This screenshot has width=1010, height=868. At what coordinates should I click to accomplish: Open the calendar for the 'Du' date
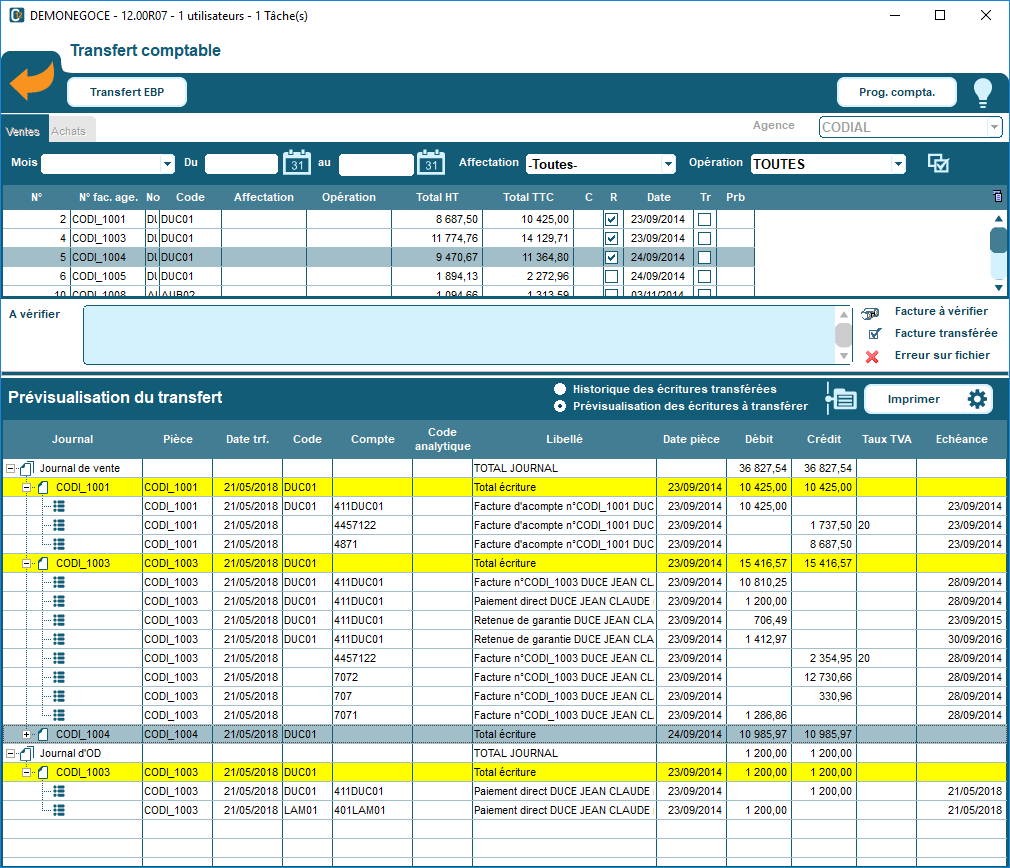(x=297, y=163)
